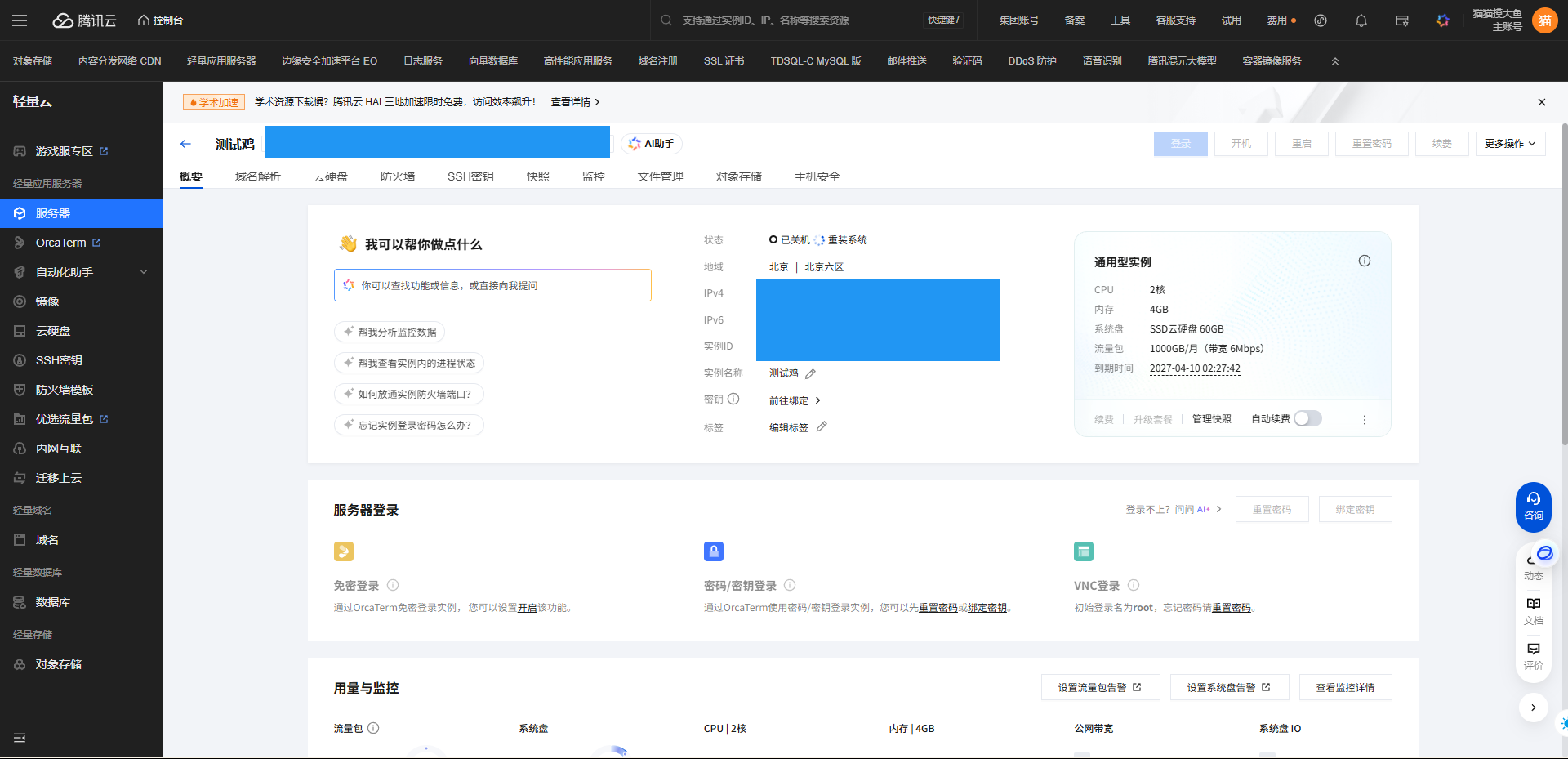Screen dimensions: 1568x759
Task: Select 镜像 in the left sidebar
Action: tap(47, 301)
